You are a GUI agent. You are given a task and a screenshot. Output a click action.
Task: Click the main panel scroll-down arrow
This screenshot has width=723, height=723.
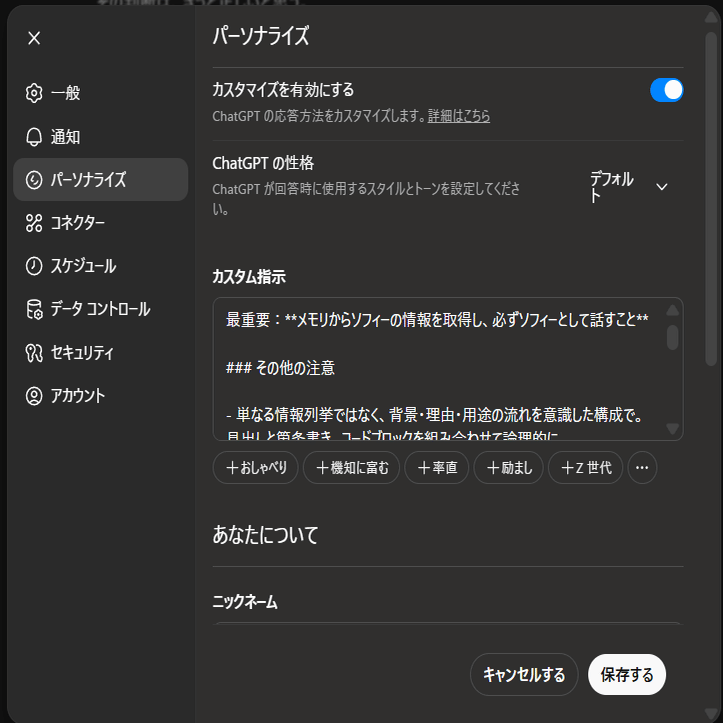pos(711,714)
